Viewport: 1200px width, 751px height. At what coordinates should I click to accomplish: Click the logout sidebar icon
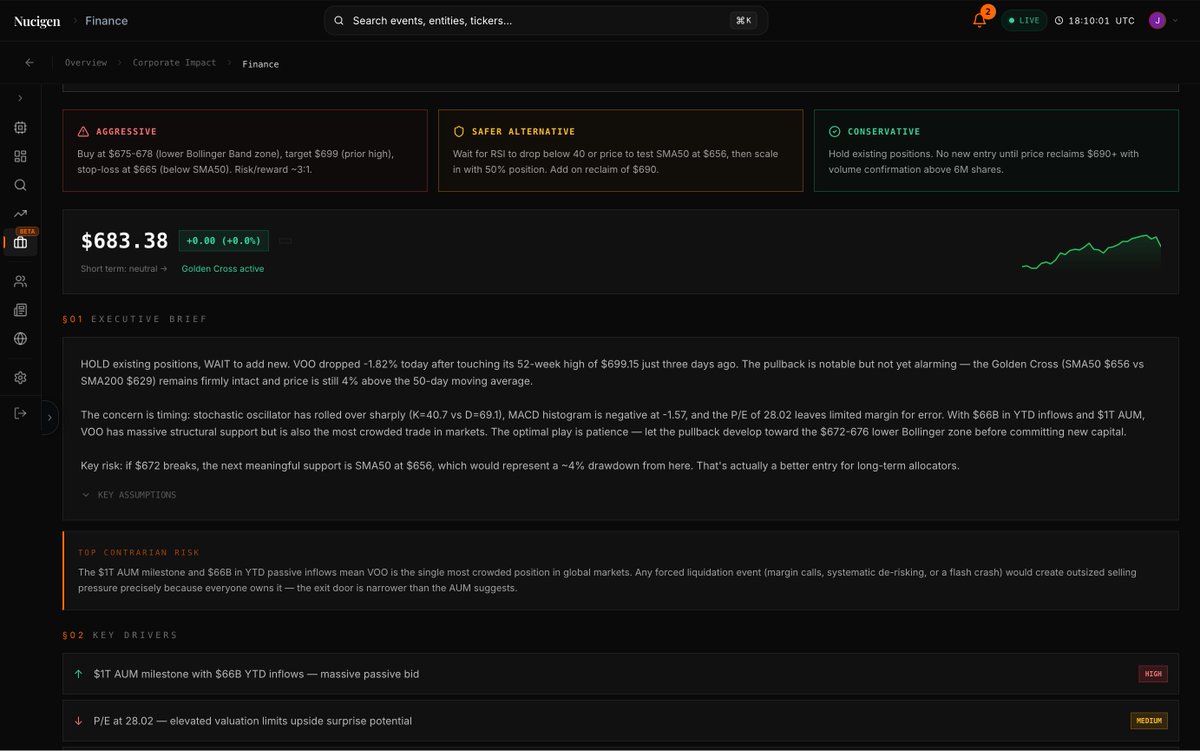pyautogui.click(x=20, y=414)
